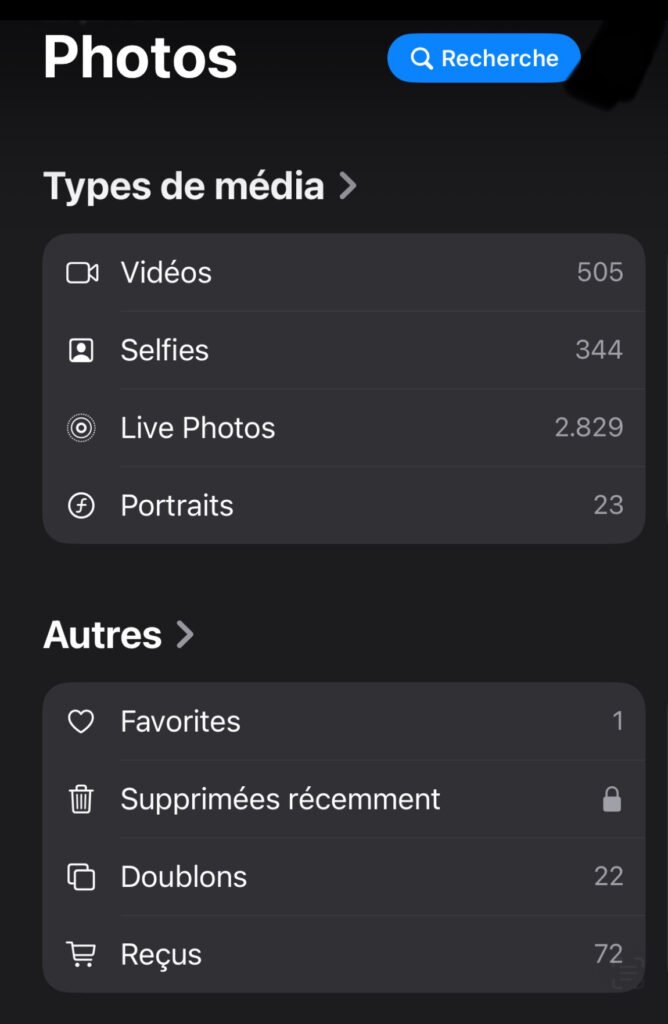Tap the Vidéos camera icon

[x=82, y=272]
